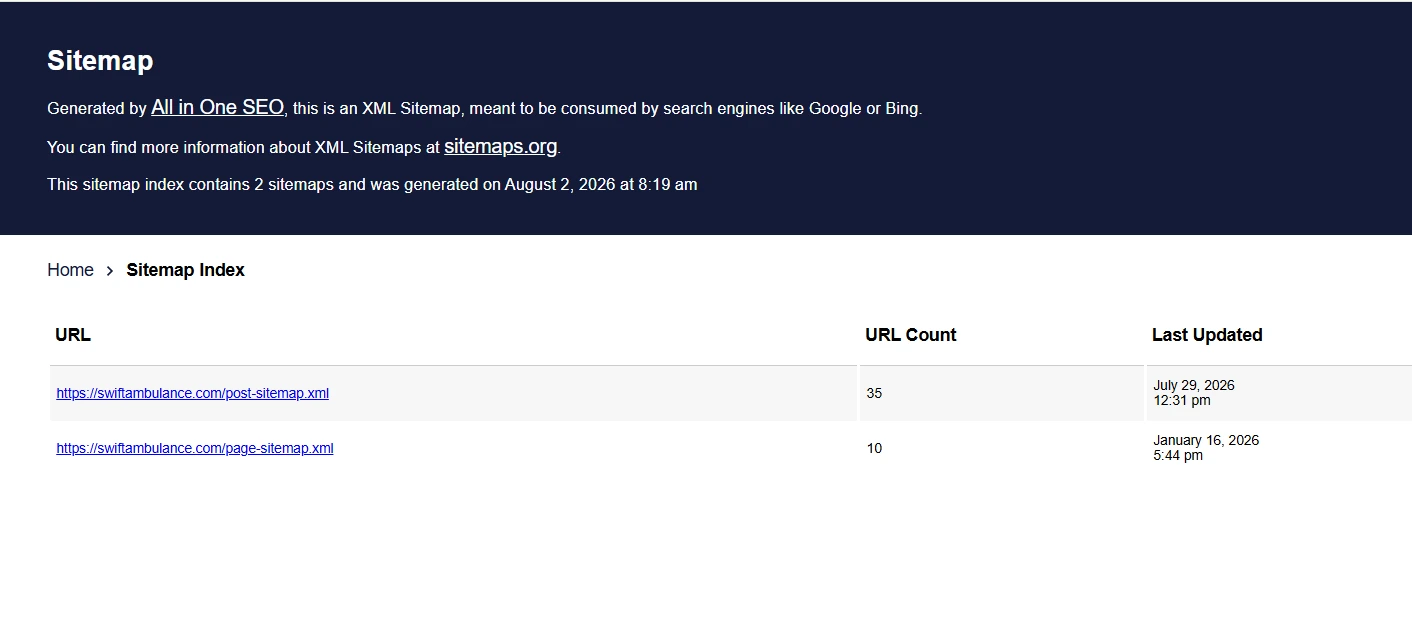1412x631 pixels.
Task: Select the URL count value 10
Action: pyautogui.click(x=874, y=448)
